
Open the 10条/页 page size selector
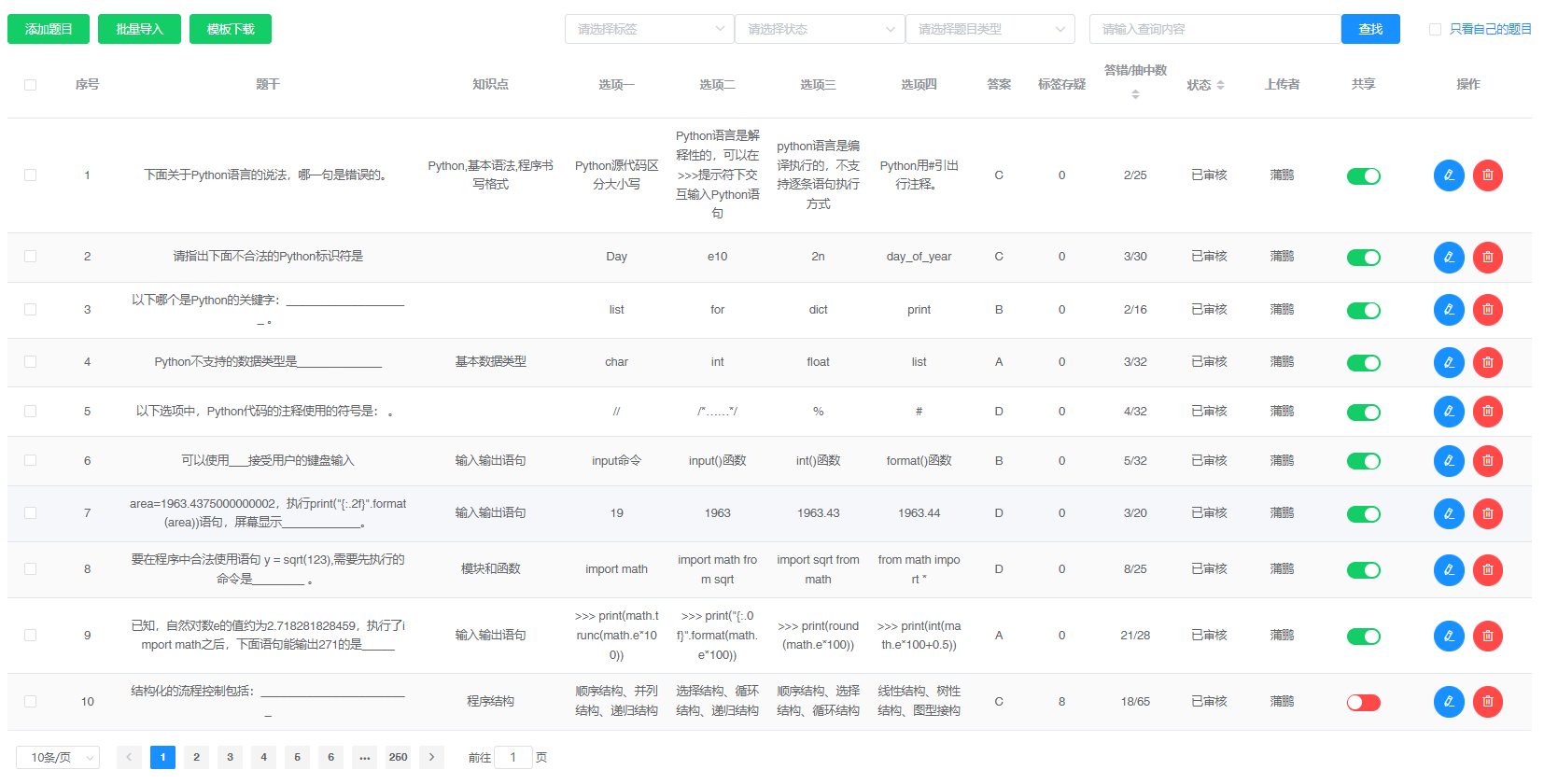(x=58, y=757)
